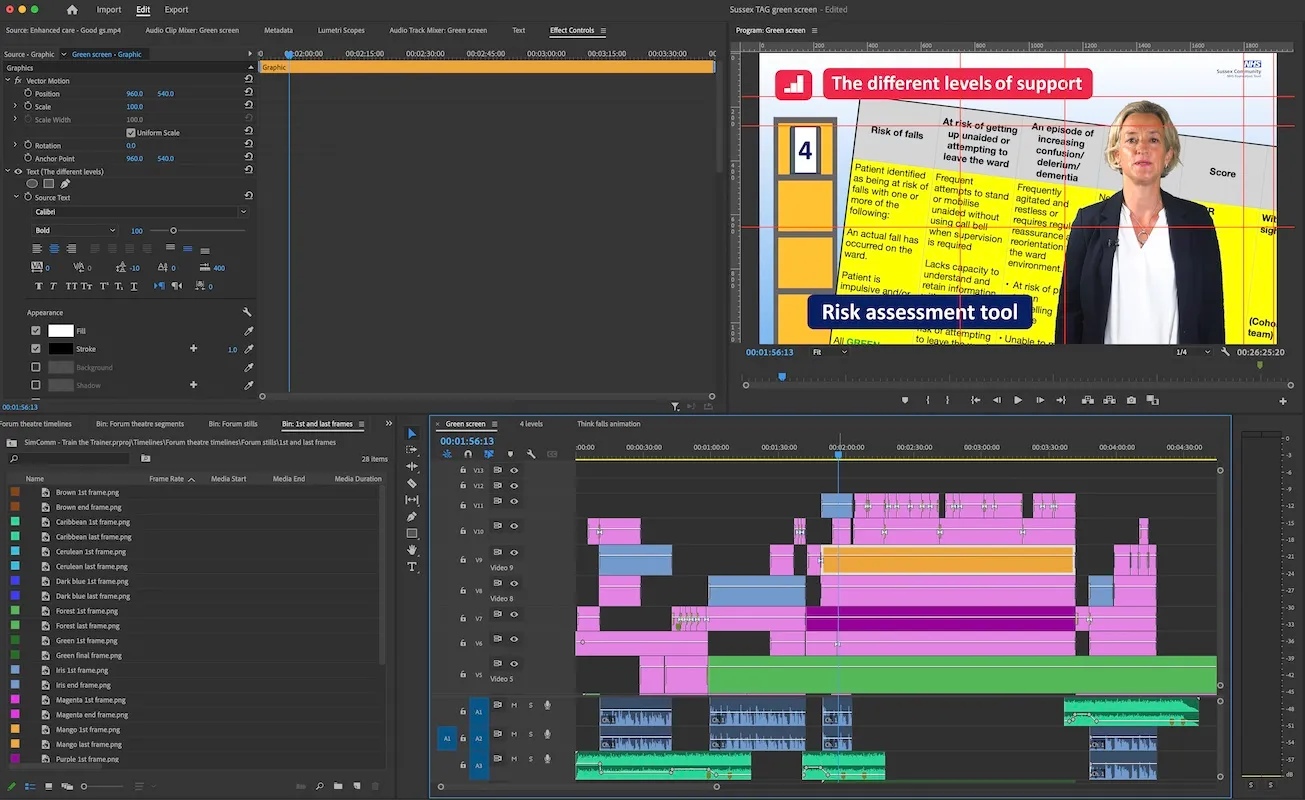
Task: Click the Home icon in the top bar
Action: [72, 10]
